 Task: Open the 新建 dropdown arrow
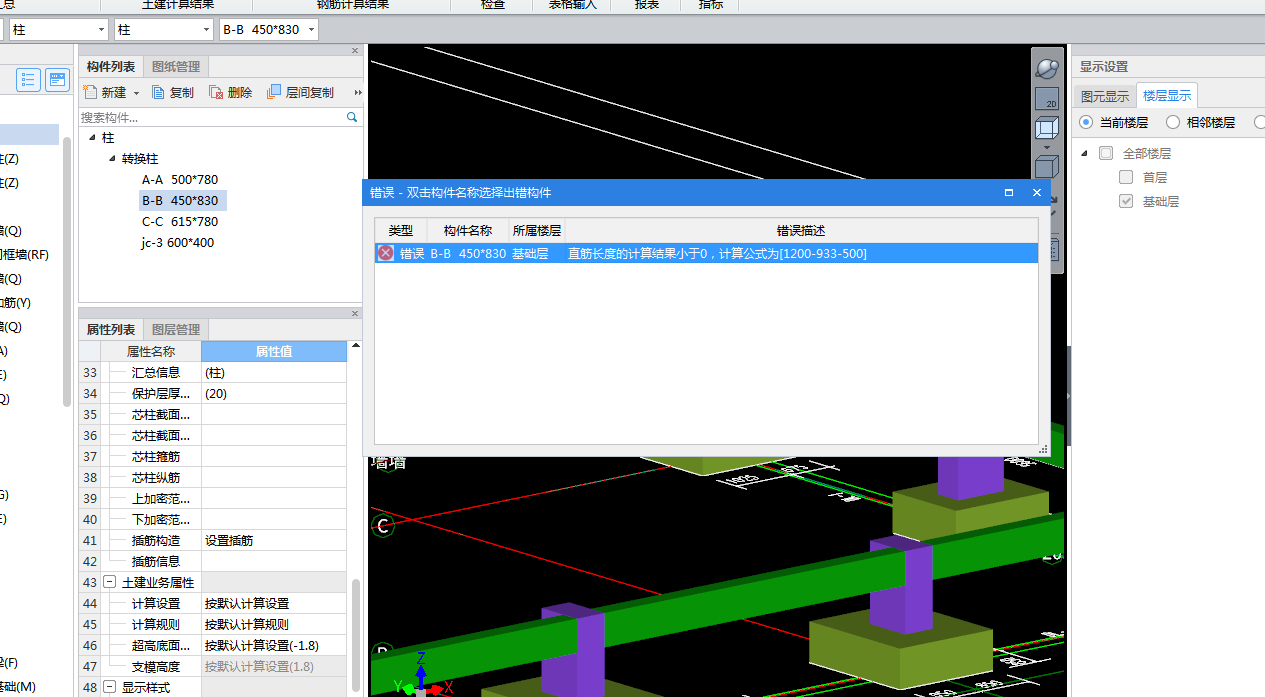(x=137, y=93)
